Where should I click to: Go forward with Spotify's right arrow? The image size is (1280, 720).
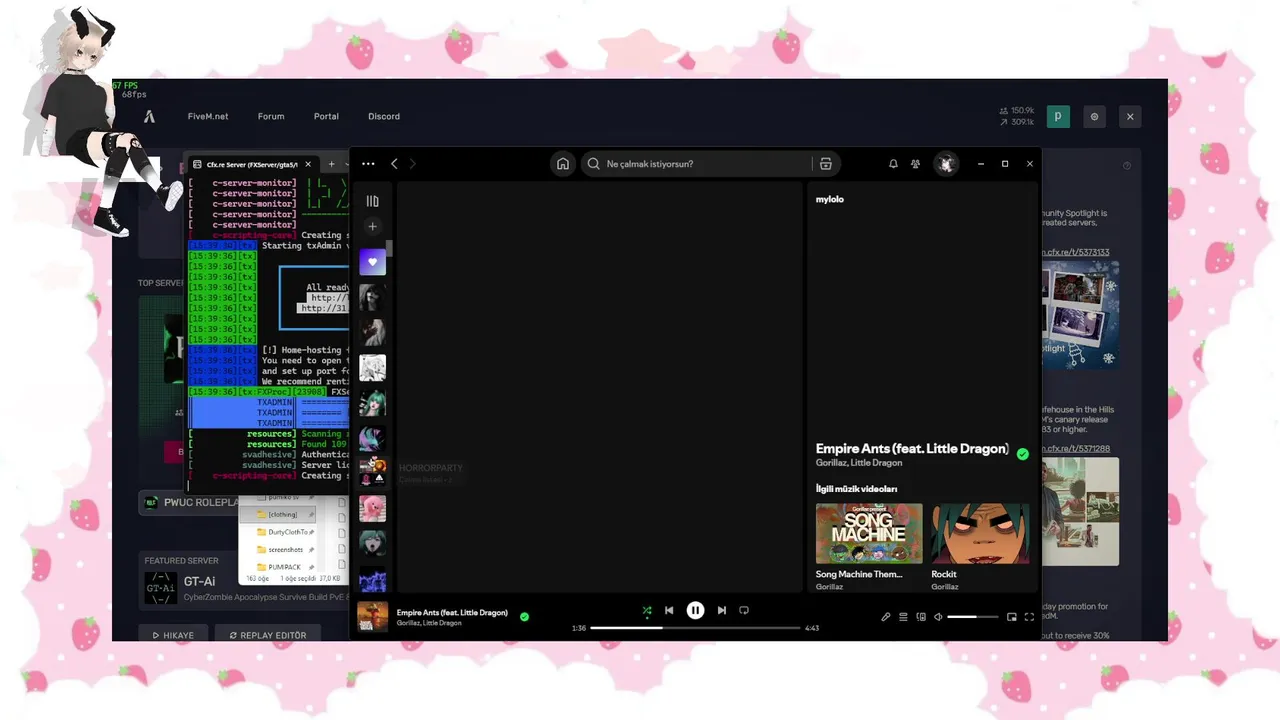tap(412, 164)
